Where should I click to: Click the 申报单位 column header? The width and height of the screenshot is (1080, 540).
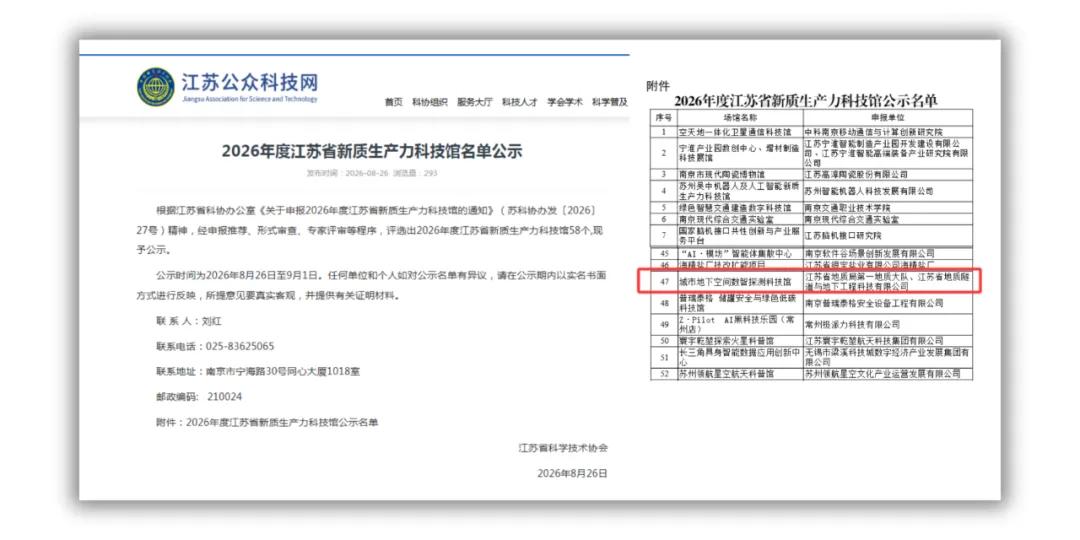[x=887, y=118]
